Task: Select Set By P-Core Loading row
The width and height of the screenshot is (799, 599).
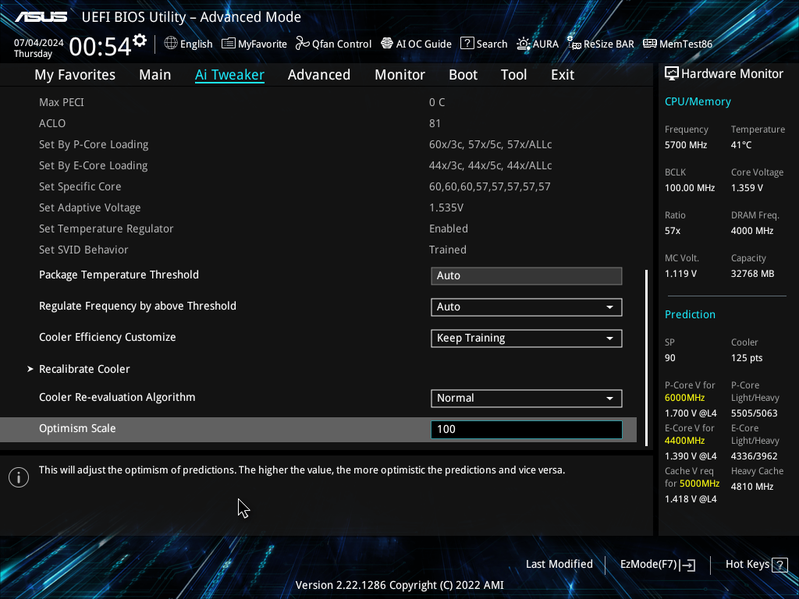Action: point(318,145)
